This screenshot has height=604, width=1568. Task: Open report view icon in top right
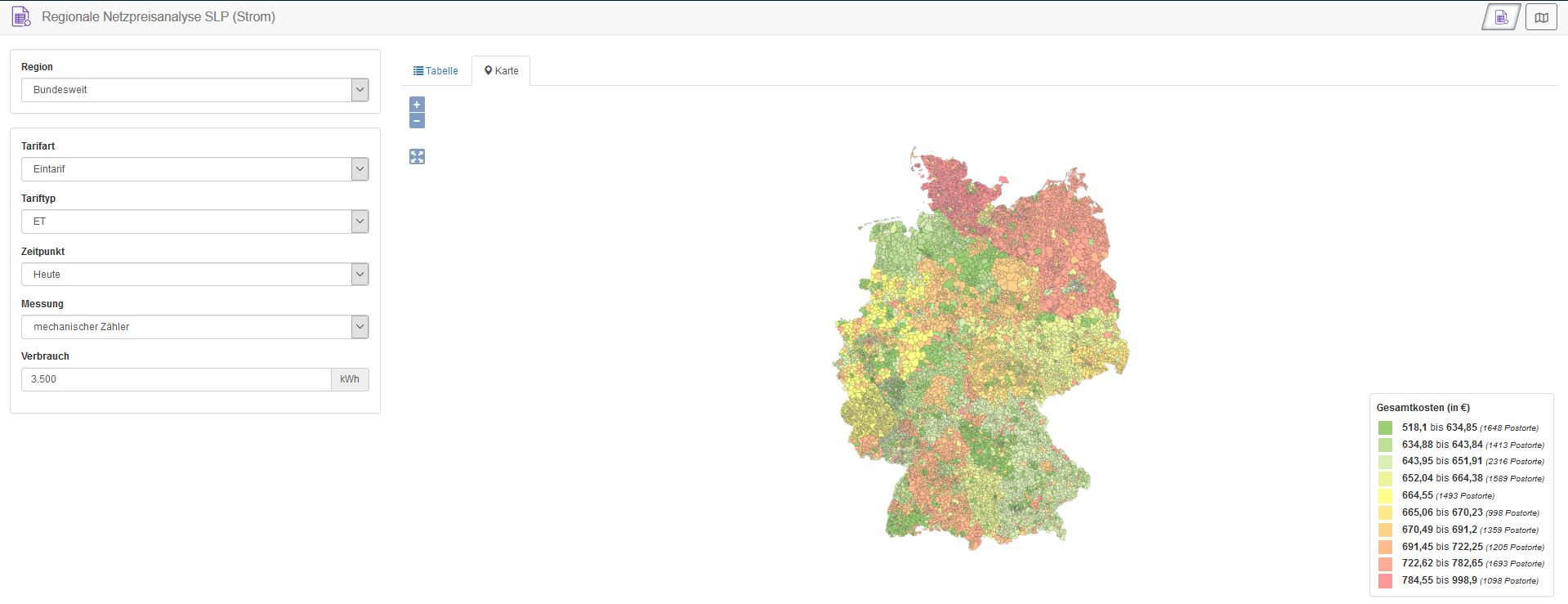[x=1501, y=17]
